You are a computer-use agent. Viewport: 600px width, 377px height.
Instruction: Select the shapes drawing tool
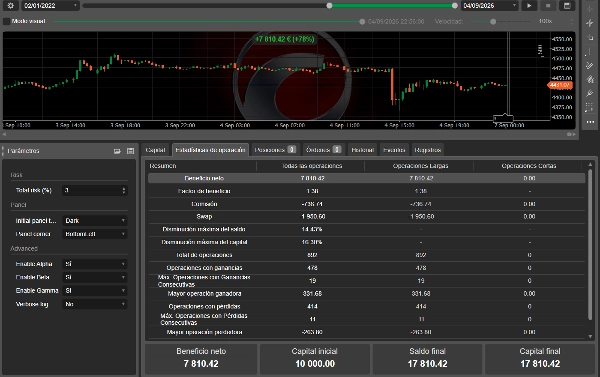point(590,79)
